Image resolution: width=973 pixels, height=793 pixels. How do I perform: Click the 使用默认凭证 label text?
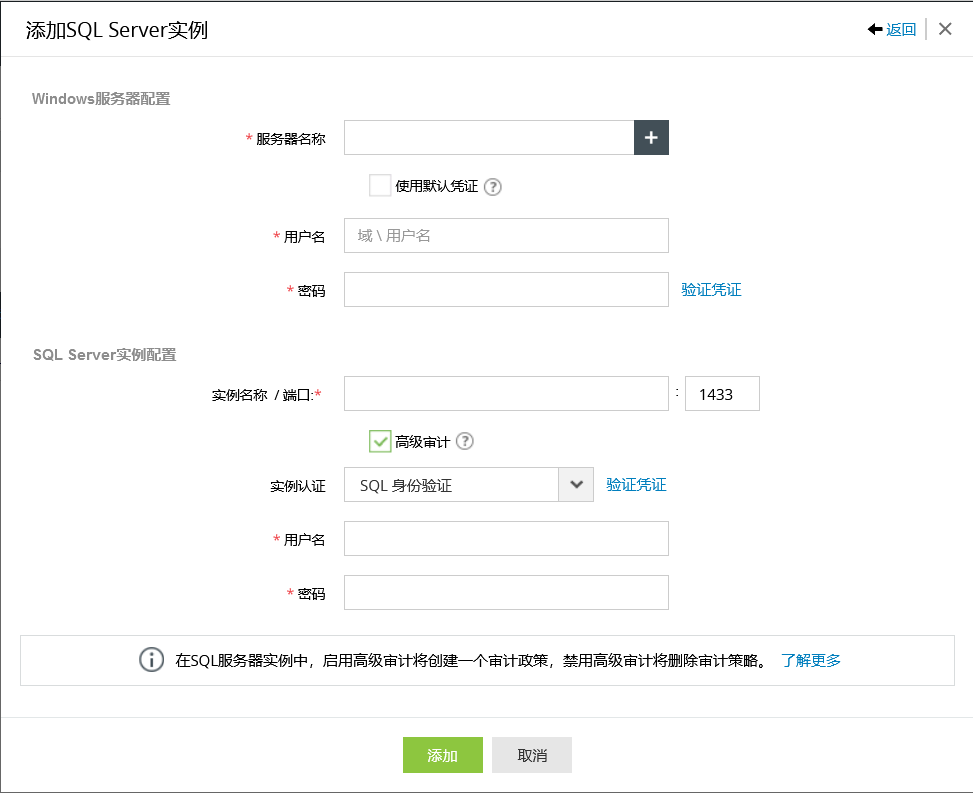click(436, 186)
